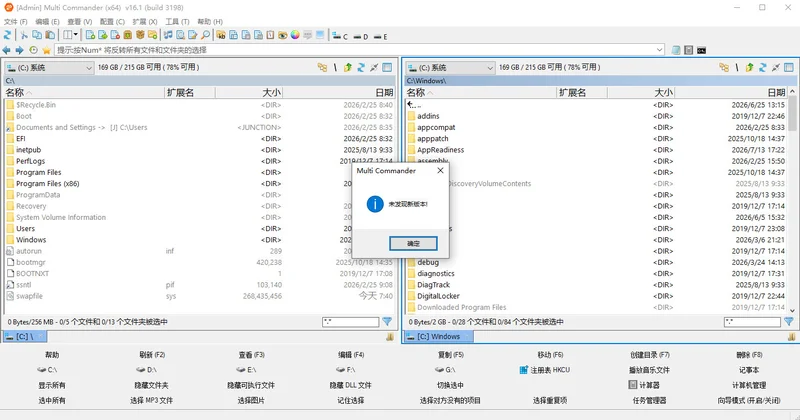The image size is (800, 420).
Task: Click the color wheel icon in toolbar
Action: click(x=295, y=35)
